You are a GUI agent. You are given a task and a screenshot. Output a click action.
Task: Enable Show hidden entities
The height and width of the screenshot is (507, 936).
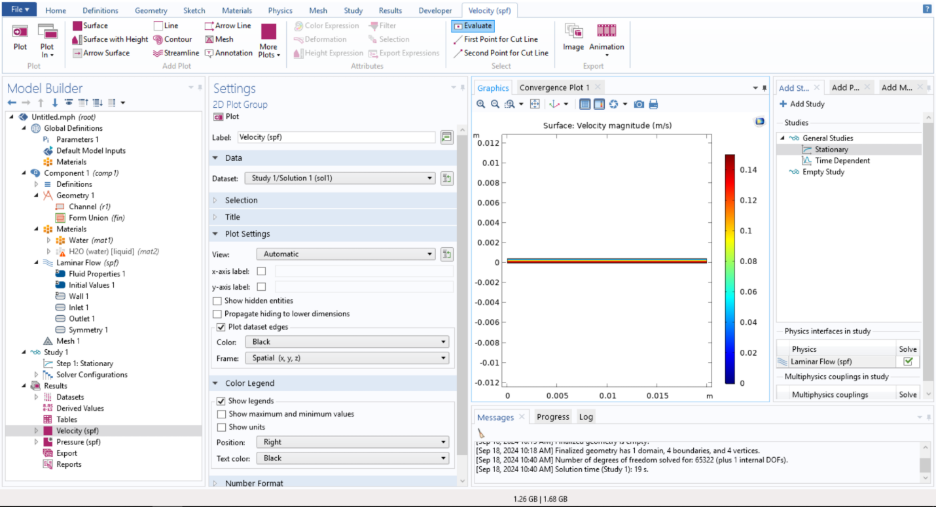(x=217, y=301)
